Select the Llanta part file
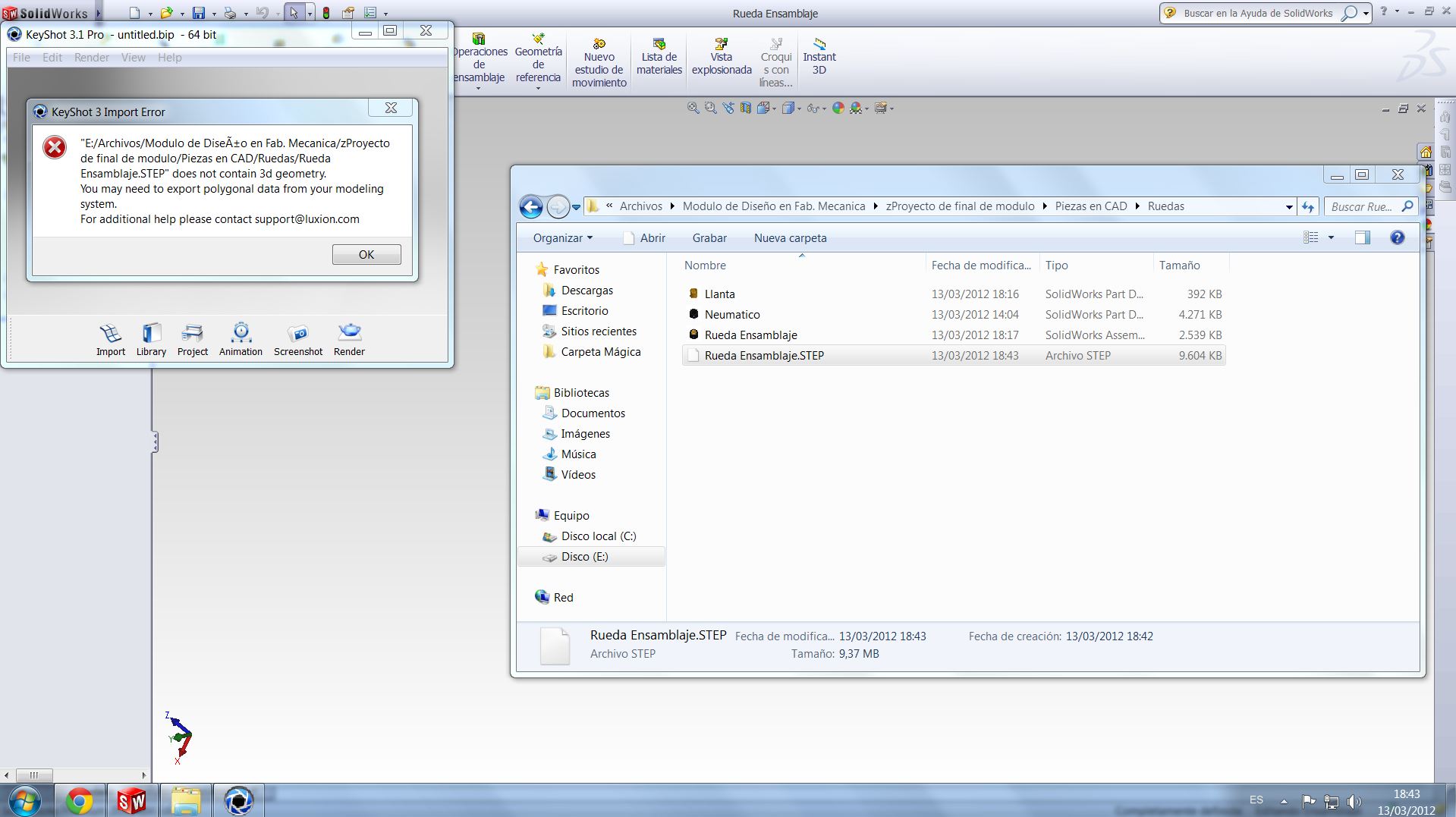The height and width of the screenshot is (817, 1456). [954, 294]
